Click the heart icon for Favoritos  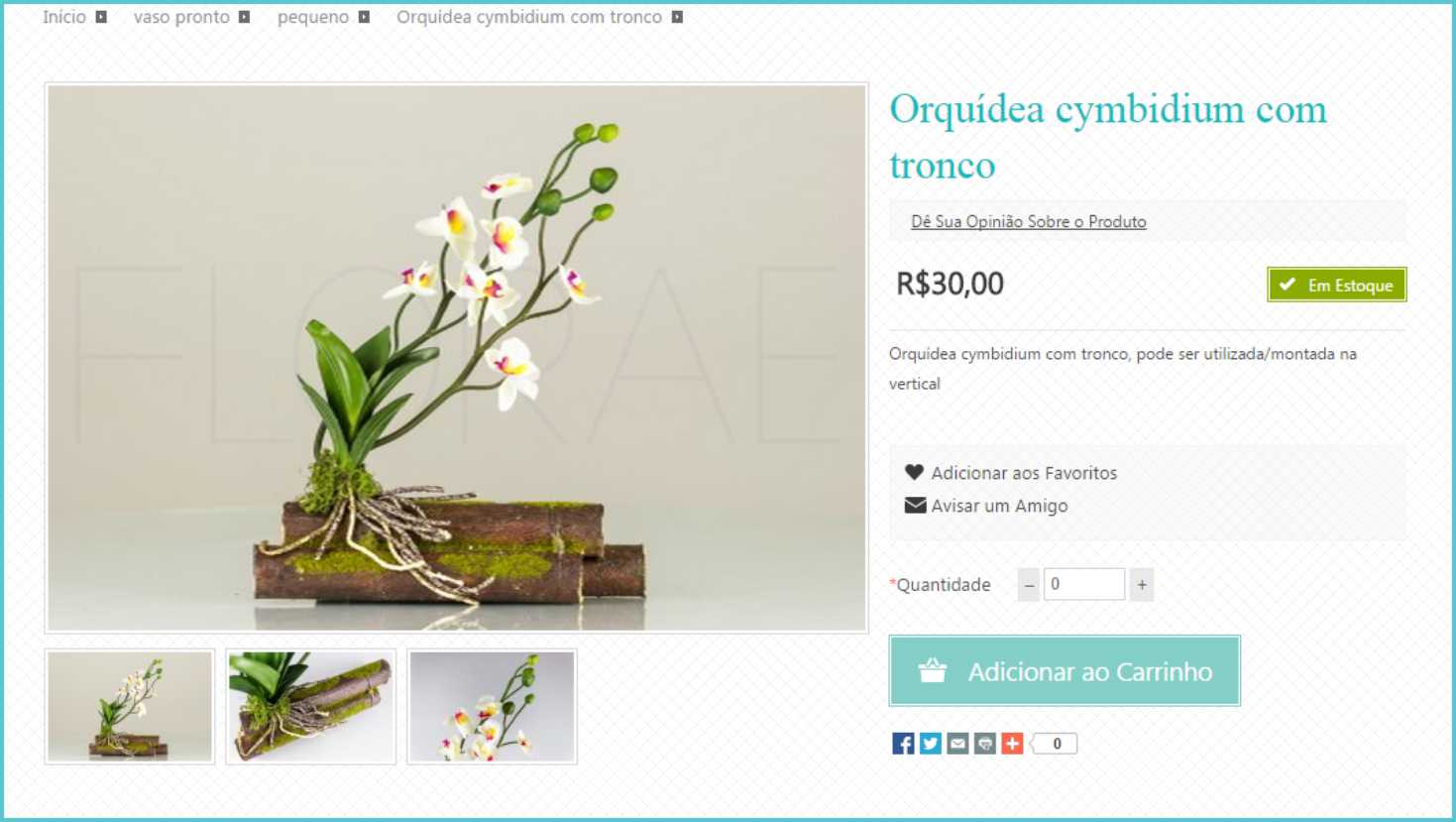914,473
